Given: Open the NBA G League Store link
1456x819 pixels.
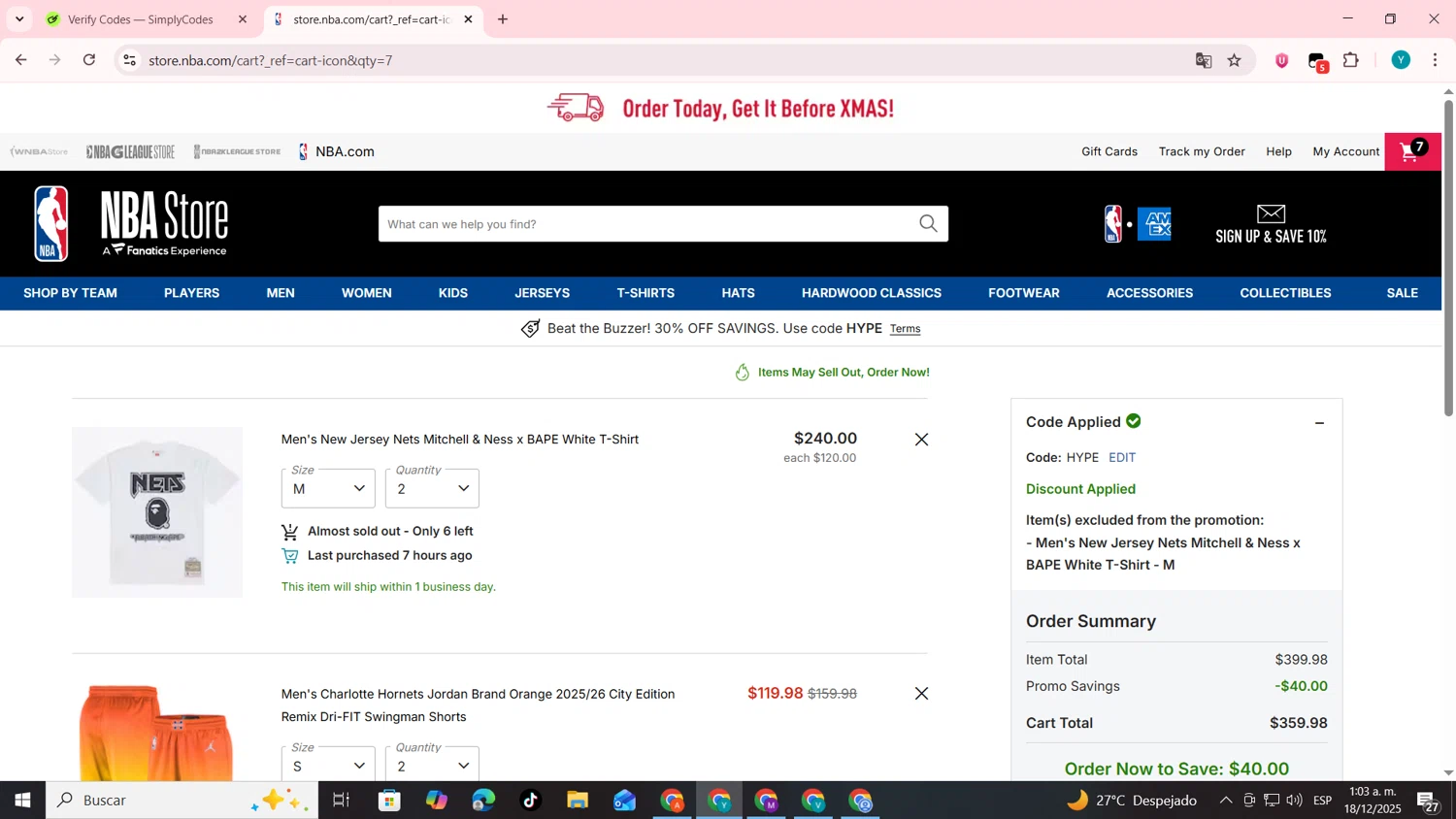Looking at the screenshot, I should 130,151.
